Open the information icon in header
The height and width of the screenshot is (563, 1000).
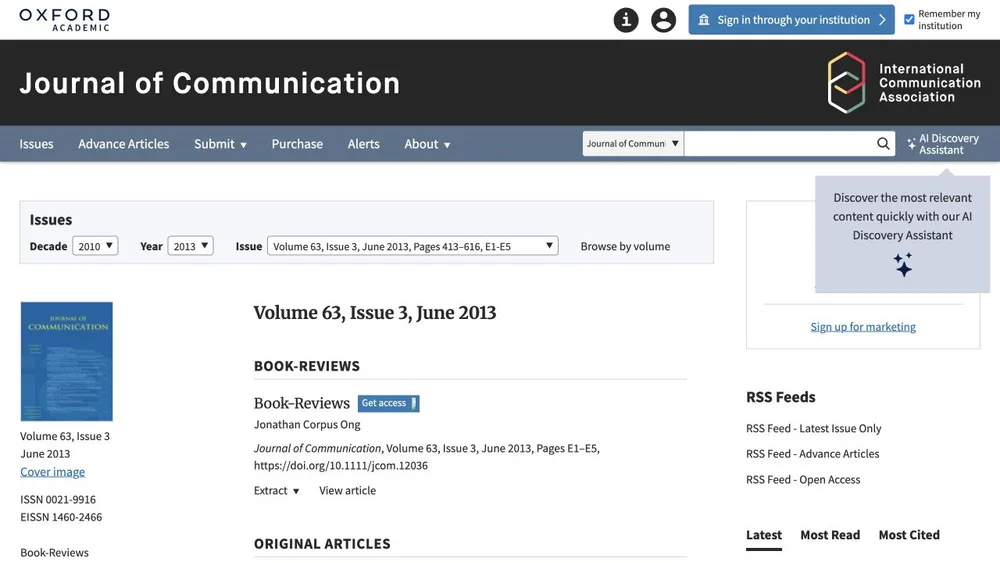[626, 20]
